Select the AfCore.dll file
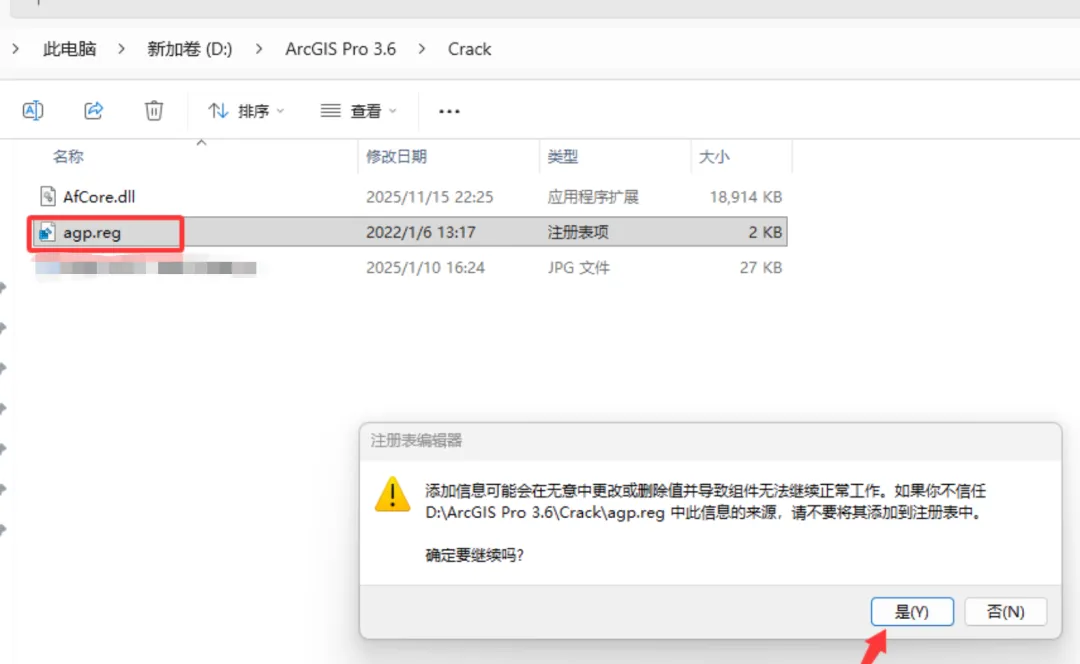The image size is (1080, 664). 98,196
